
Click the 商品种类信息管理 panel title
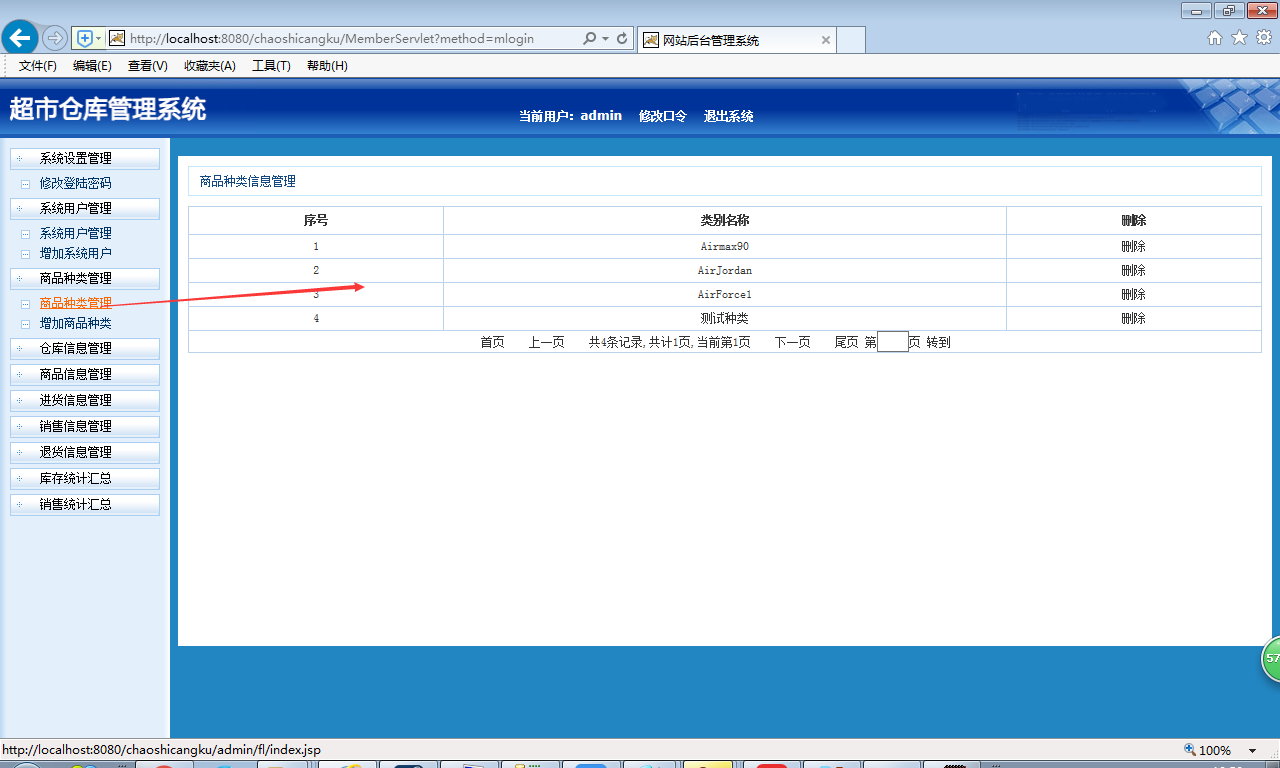(x=248, y=182)
